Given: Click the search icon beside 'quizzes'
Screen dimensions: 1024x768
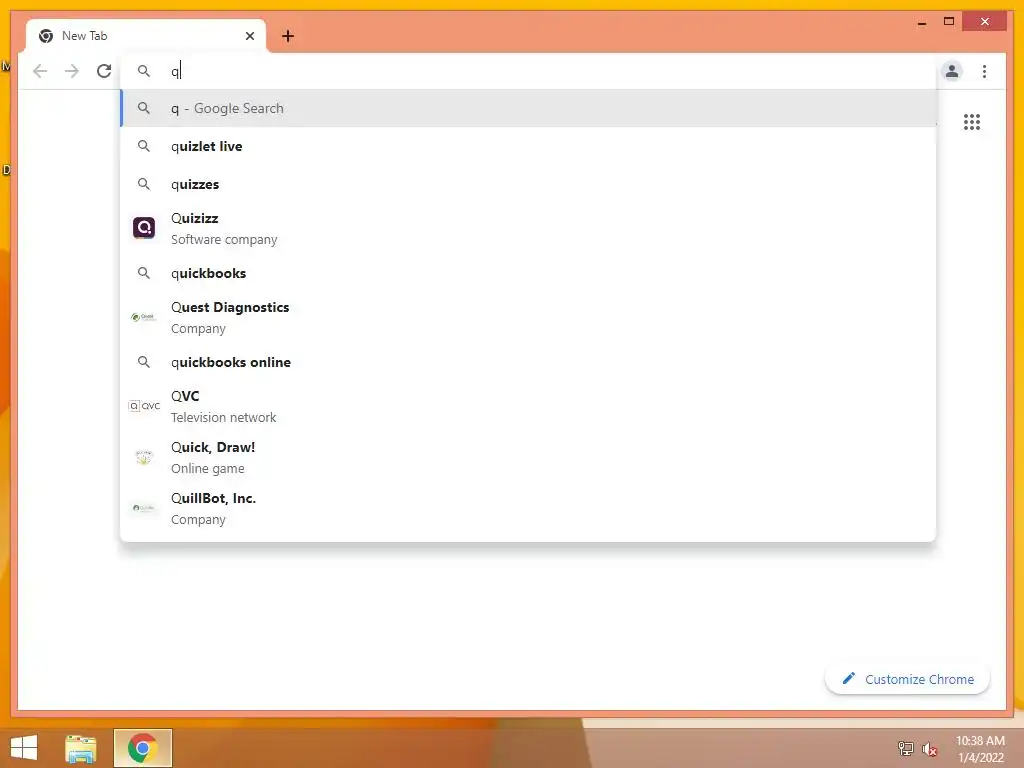Looking at the screenshot, I should tap(144, 184).
